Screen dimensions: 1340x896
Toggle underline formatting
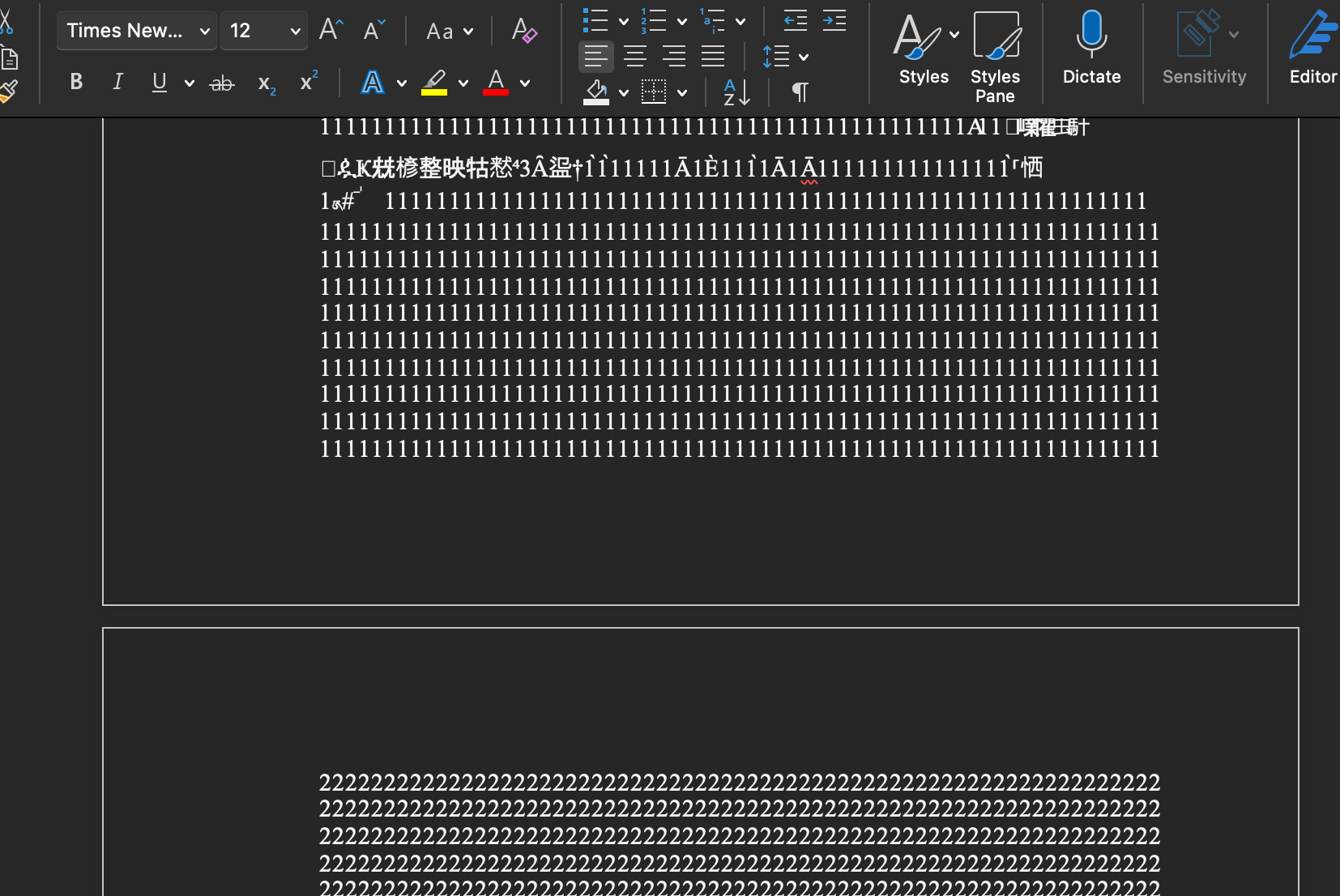160,82
